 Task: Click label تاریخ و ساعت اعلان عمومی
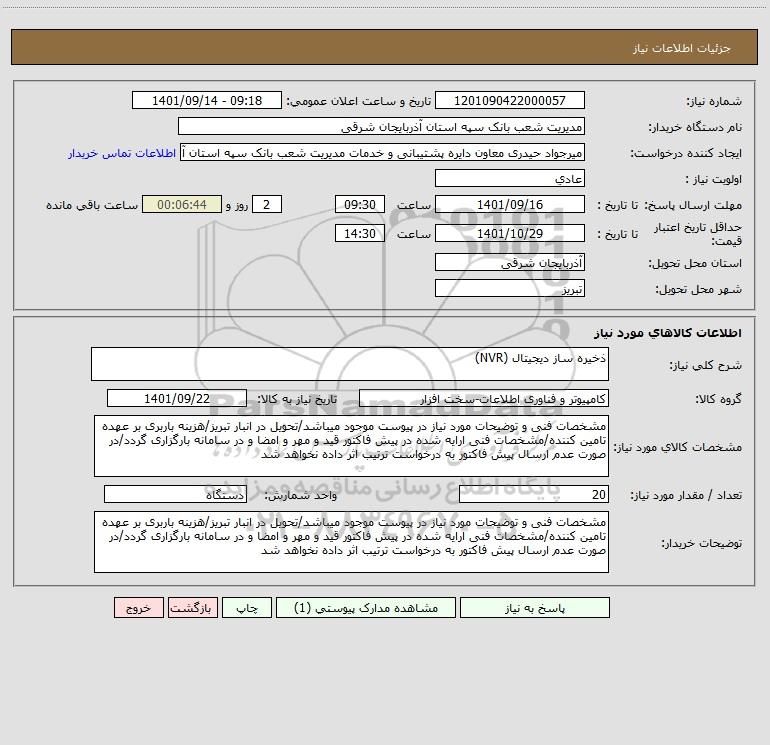coord(358,101)
